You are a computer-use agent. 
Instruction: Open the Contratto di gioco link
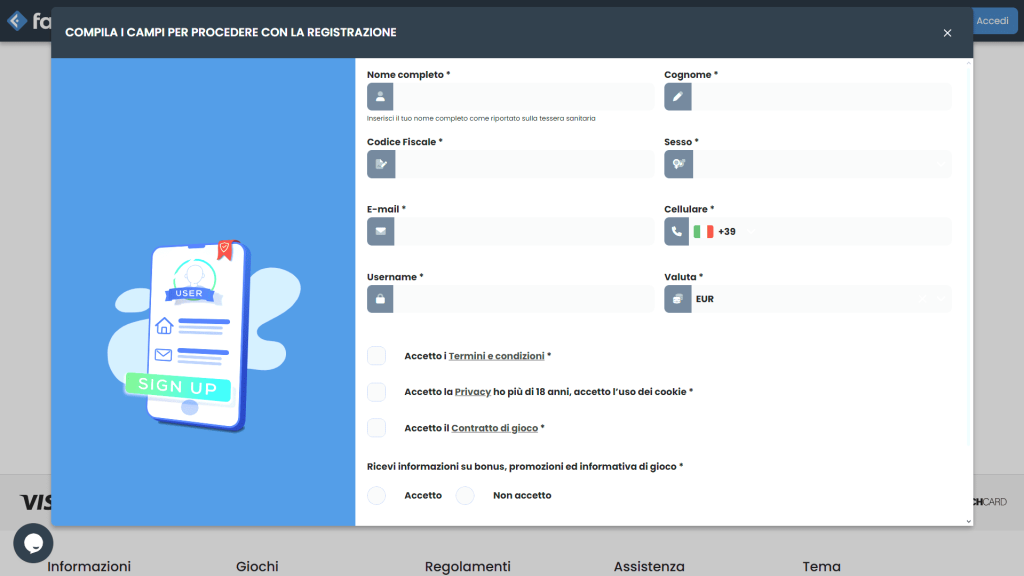tap(494, 428)
